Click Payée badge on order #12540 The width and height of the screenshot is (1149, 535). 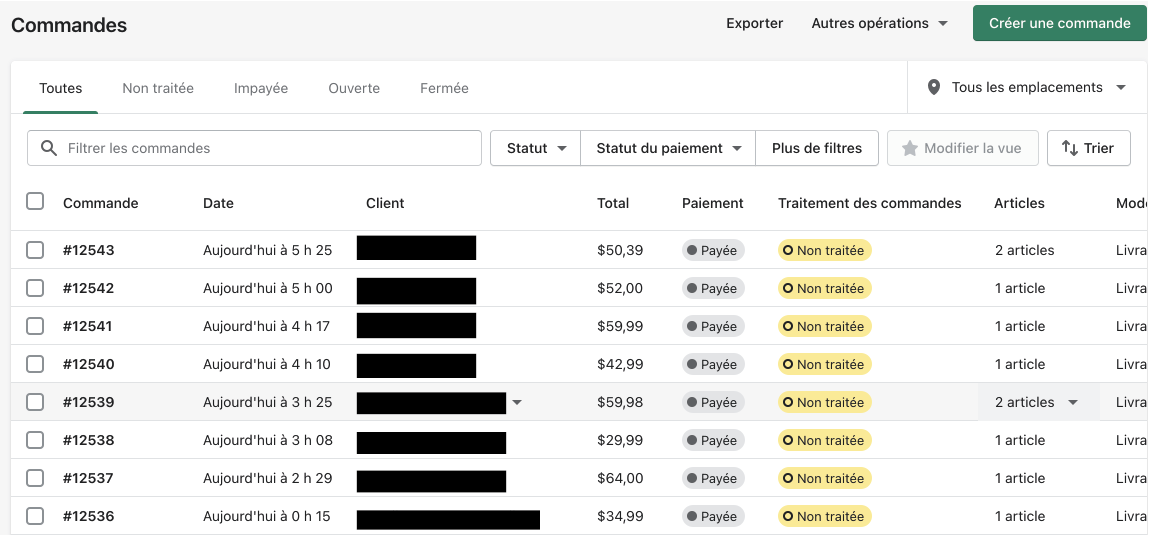point(713,365)
